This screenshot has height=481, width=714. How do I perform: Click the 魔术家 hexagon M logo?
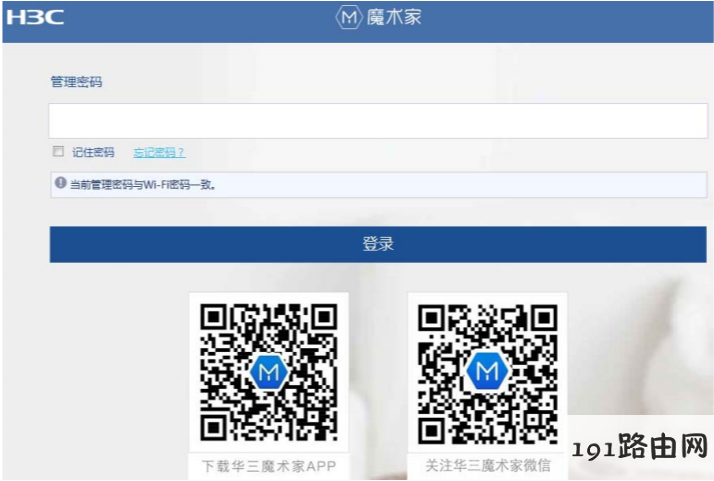[x=349, y=17]
